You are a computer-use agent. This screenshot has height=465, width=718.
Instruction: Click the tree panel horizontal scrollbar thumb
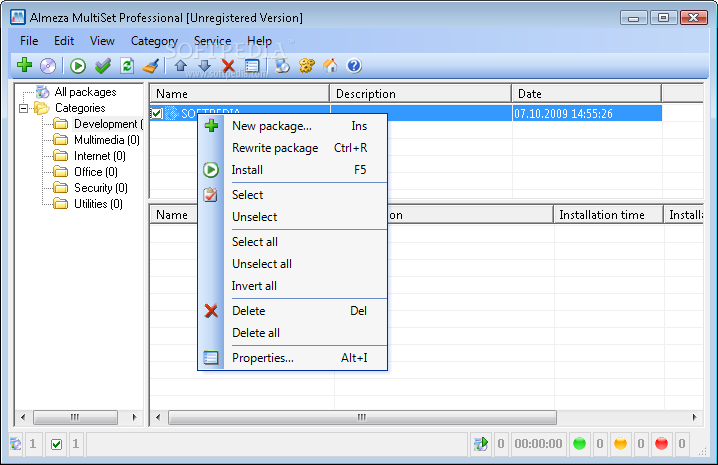click(x=75, y=417)
